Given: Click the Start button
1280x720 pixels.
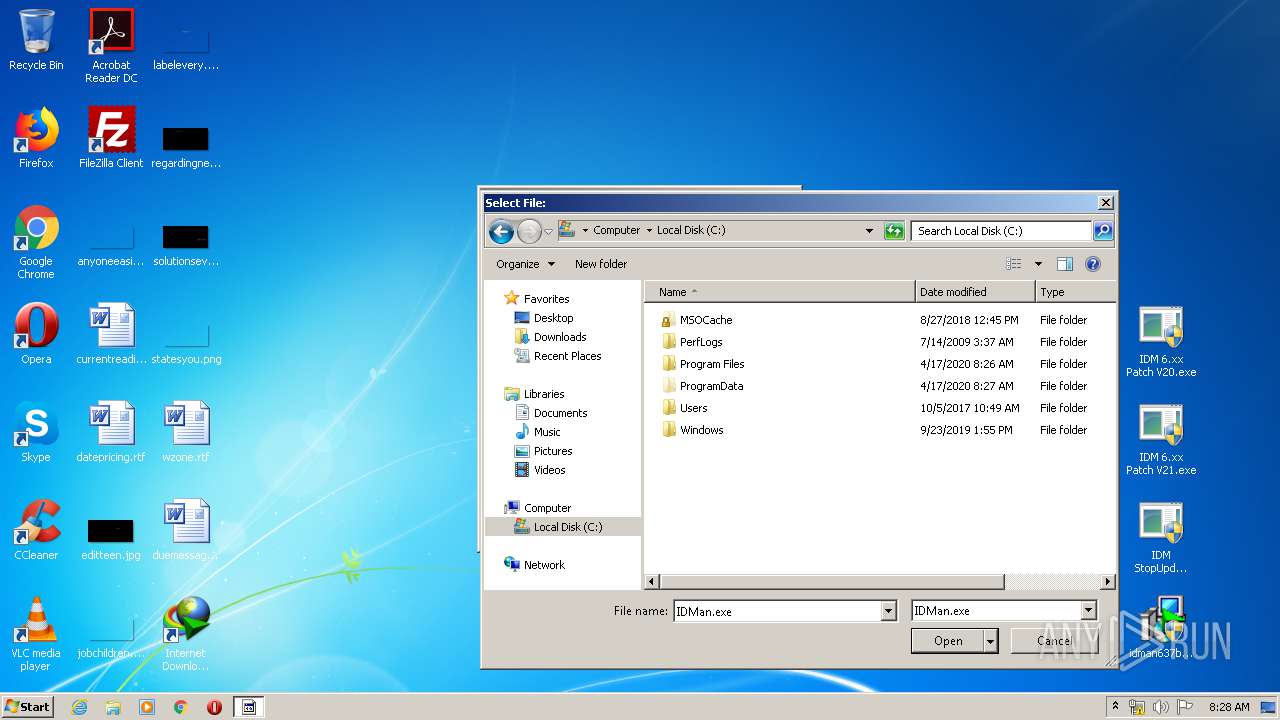Looking at the screenshot, I should (27, 707).
